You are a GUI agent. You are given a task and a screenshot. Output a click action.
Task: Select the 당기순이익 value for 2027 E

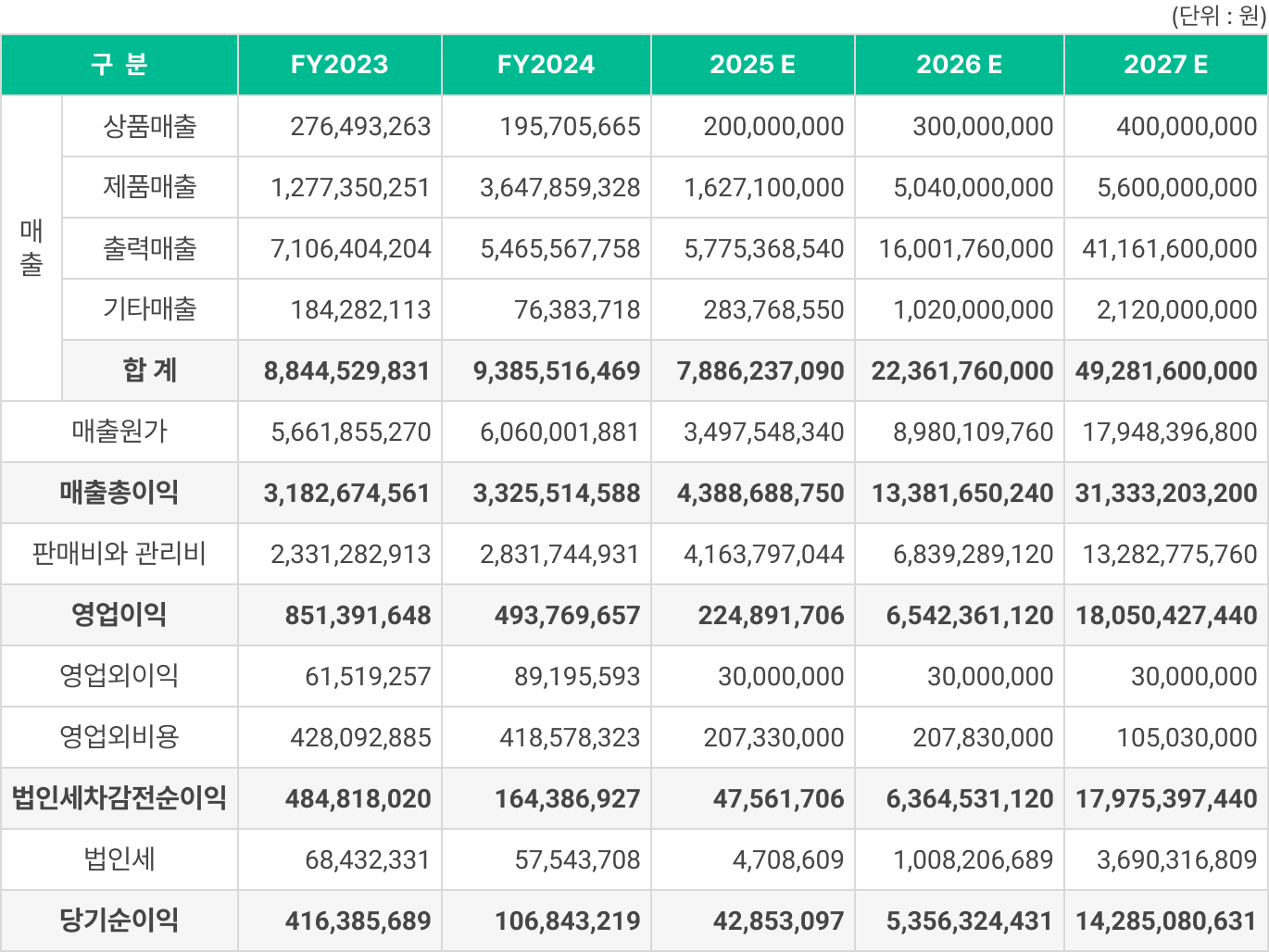(1165, 921)
